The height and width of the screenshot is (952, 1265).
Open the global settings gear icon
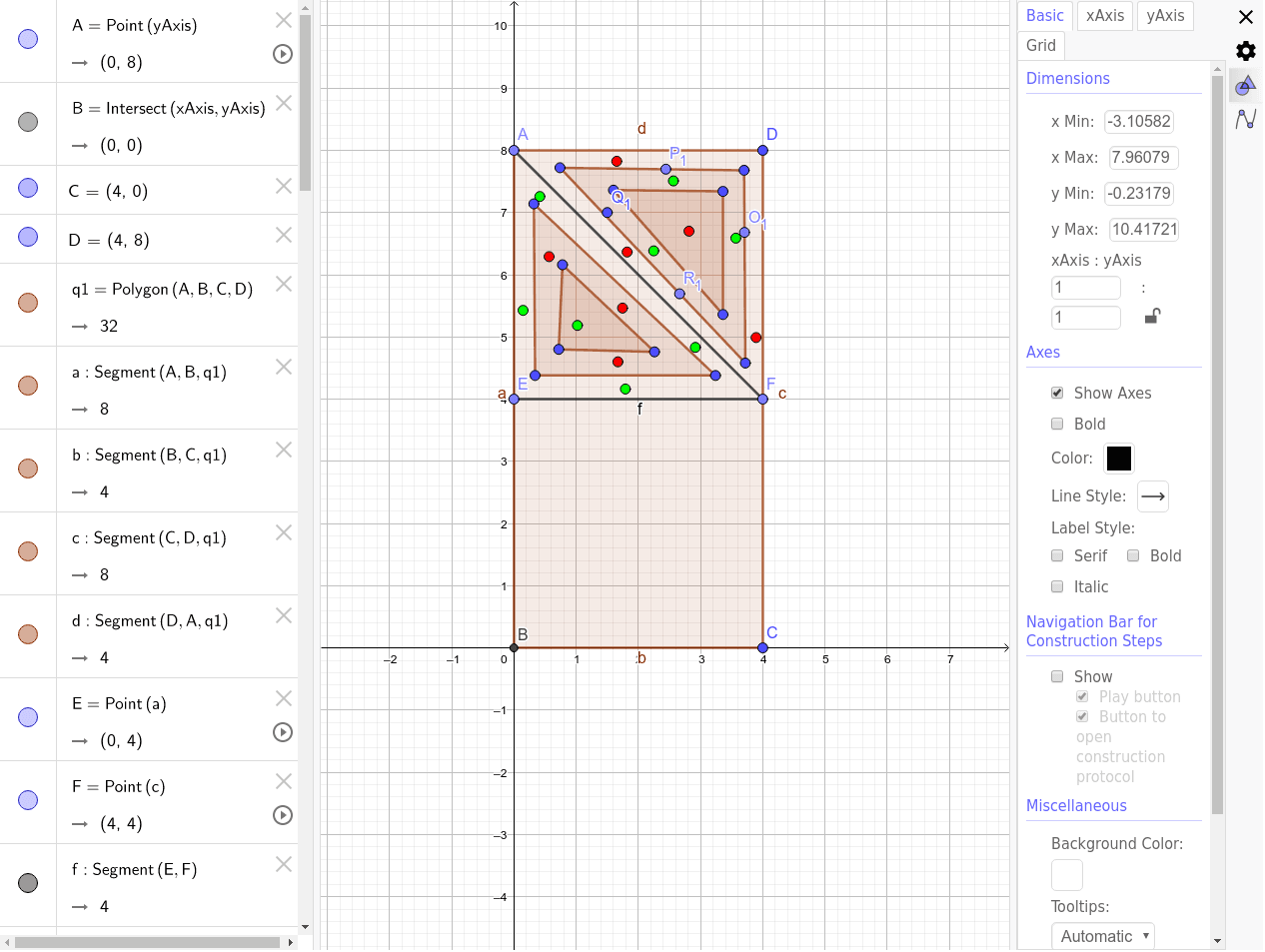pyautogui.click(x=1245, y=51)
